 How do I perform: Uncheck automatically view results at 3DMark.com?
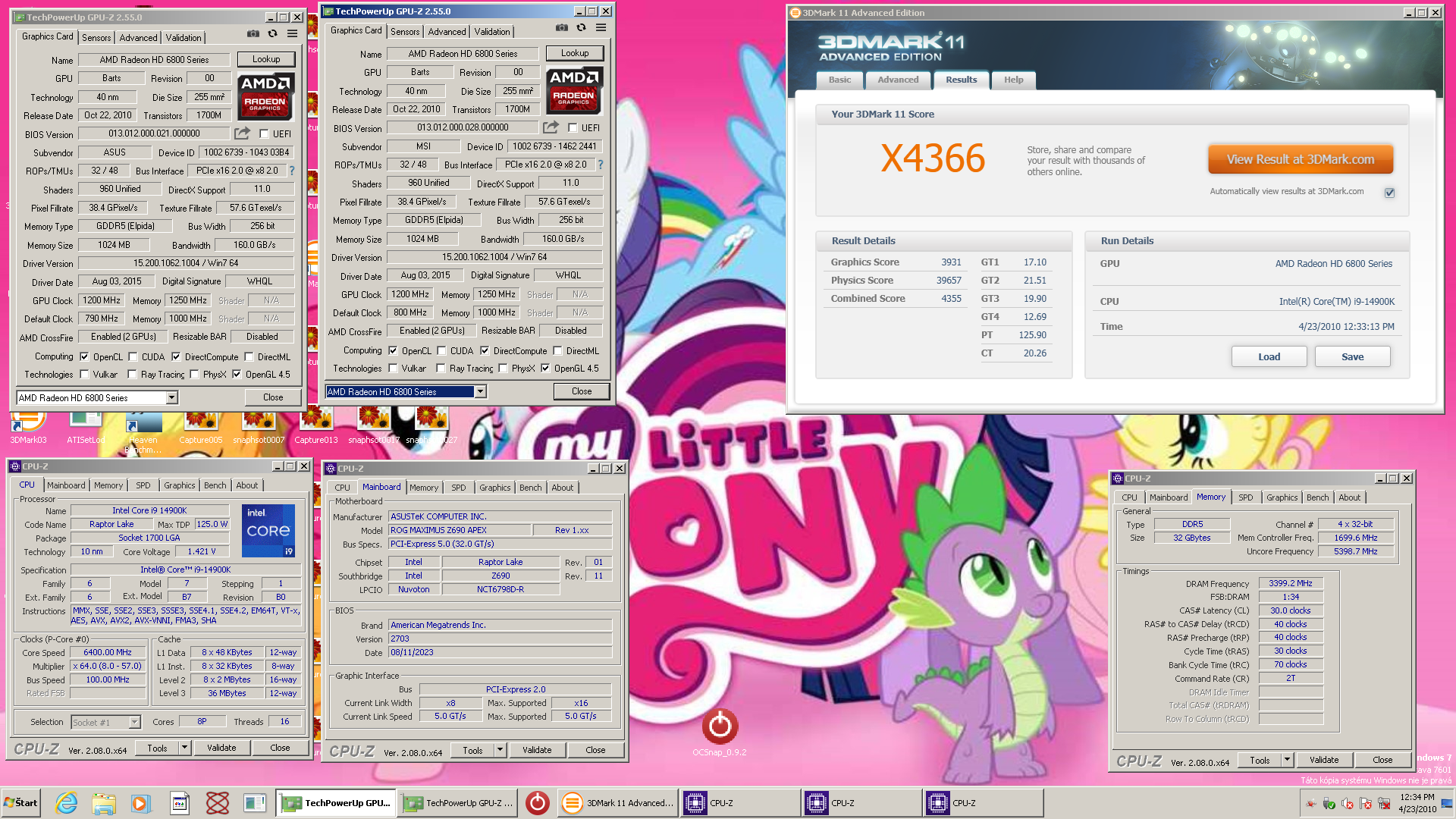point(1390,193)
